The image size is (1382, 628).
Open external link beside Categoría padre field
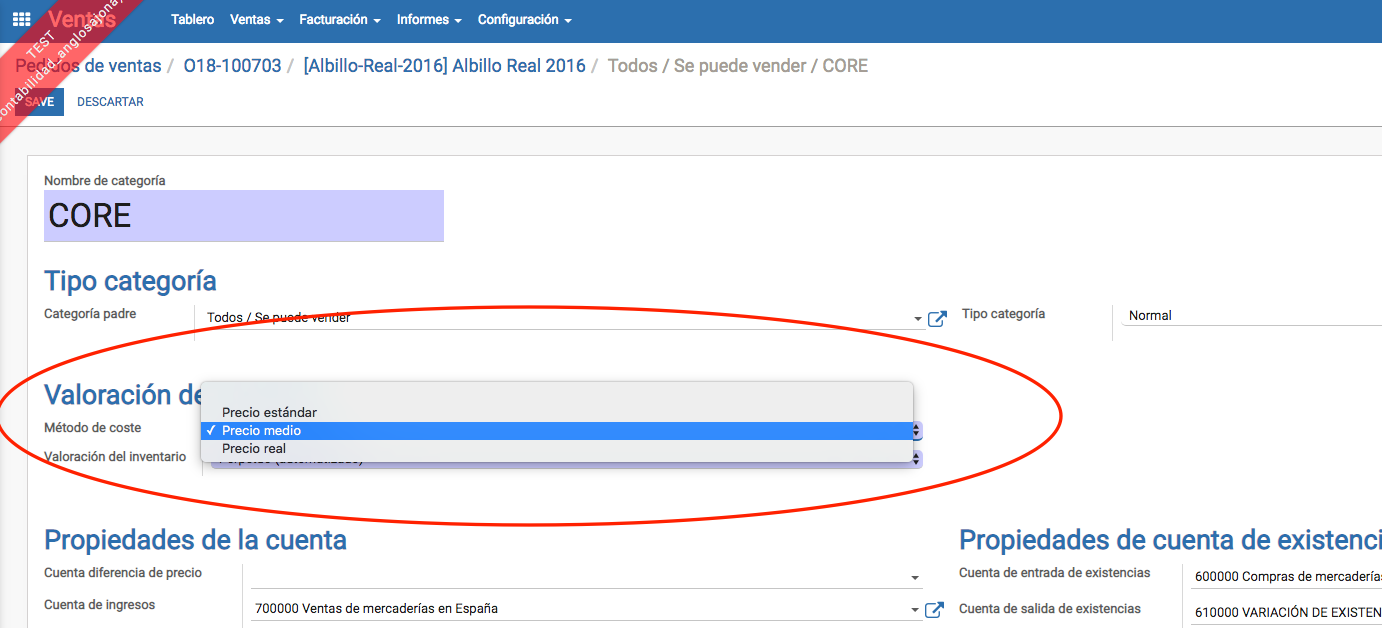[937, 319]
